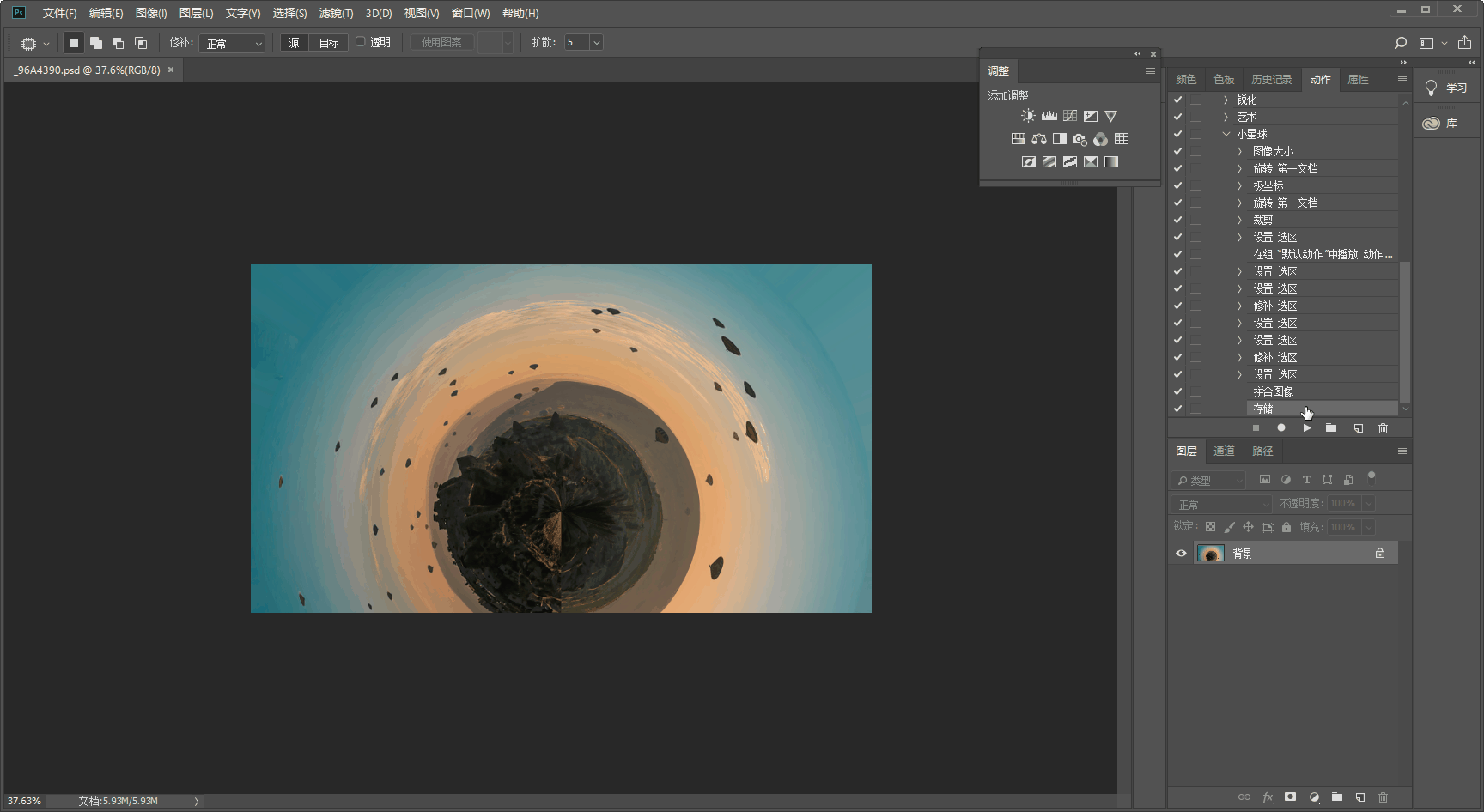Viewport: 1484px width, 812px height.
Task: Click the 背景 layer thumbnail
Action: [1211, 554]
